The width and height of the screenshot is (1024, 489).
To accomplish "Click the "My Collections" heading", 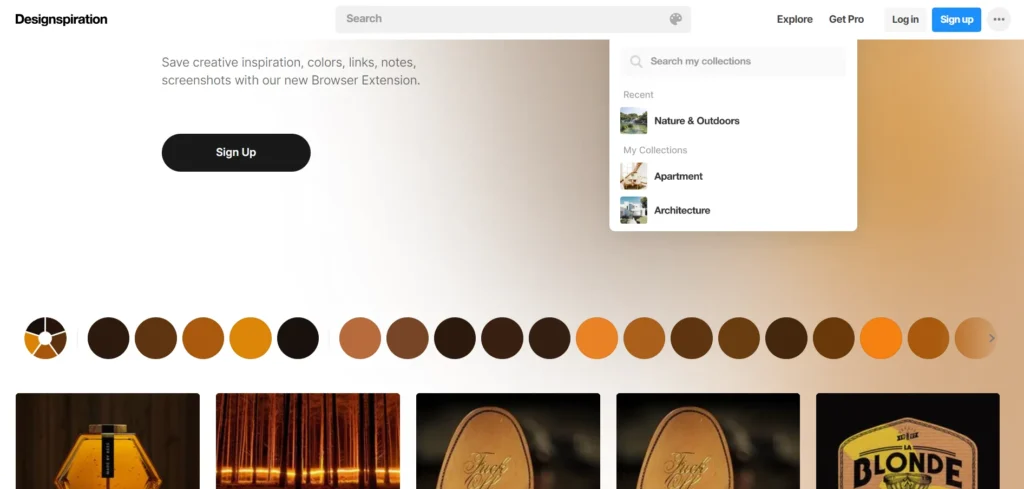I will [655, 150].
